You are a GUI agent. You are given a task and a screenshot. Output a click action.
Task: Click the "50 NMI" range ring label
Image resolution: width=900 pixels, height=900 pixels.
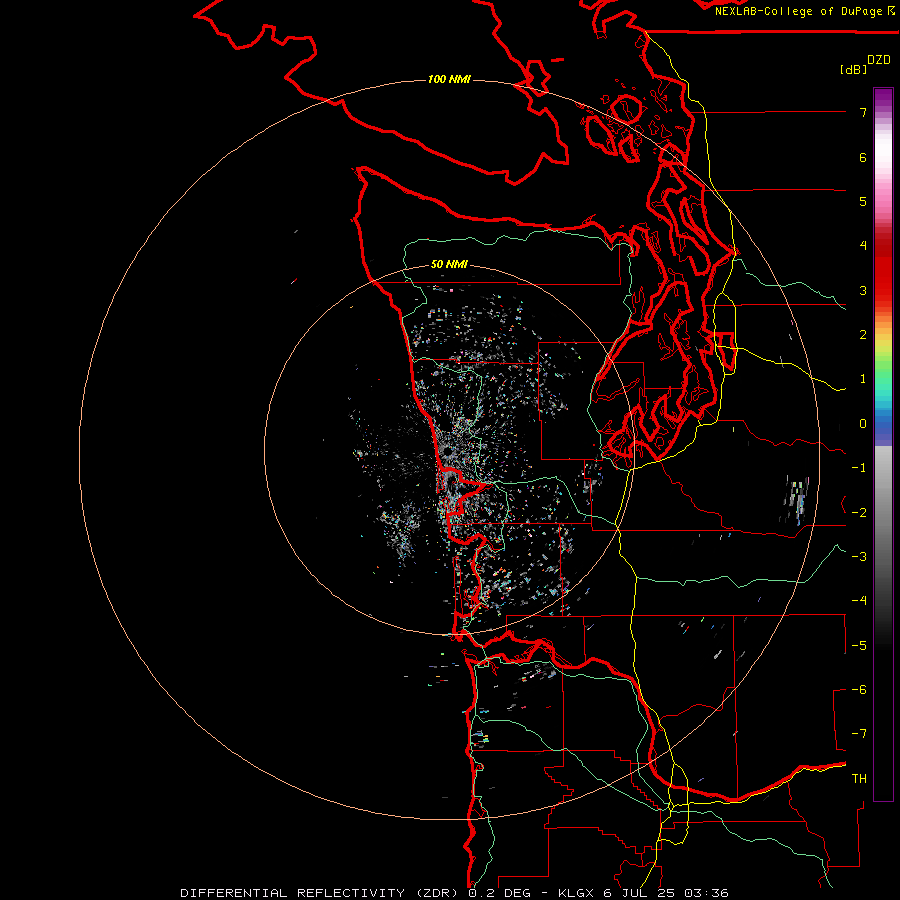click(x=449, y=264)
